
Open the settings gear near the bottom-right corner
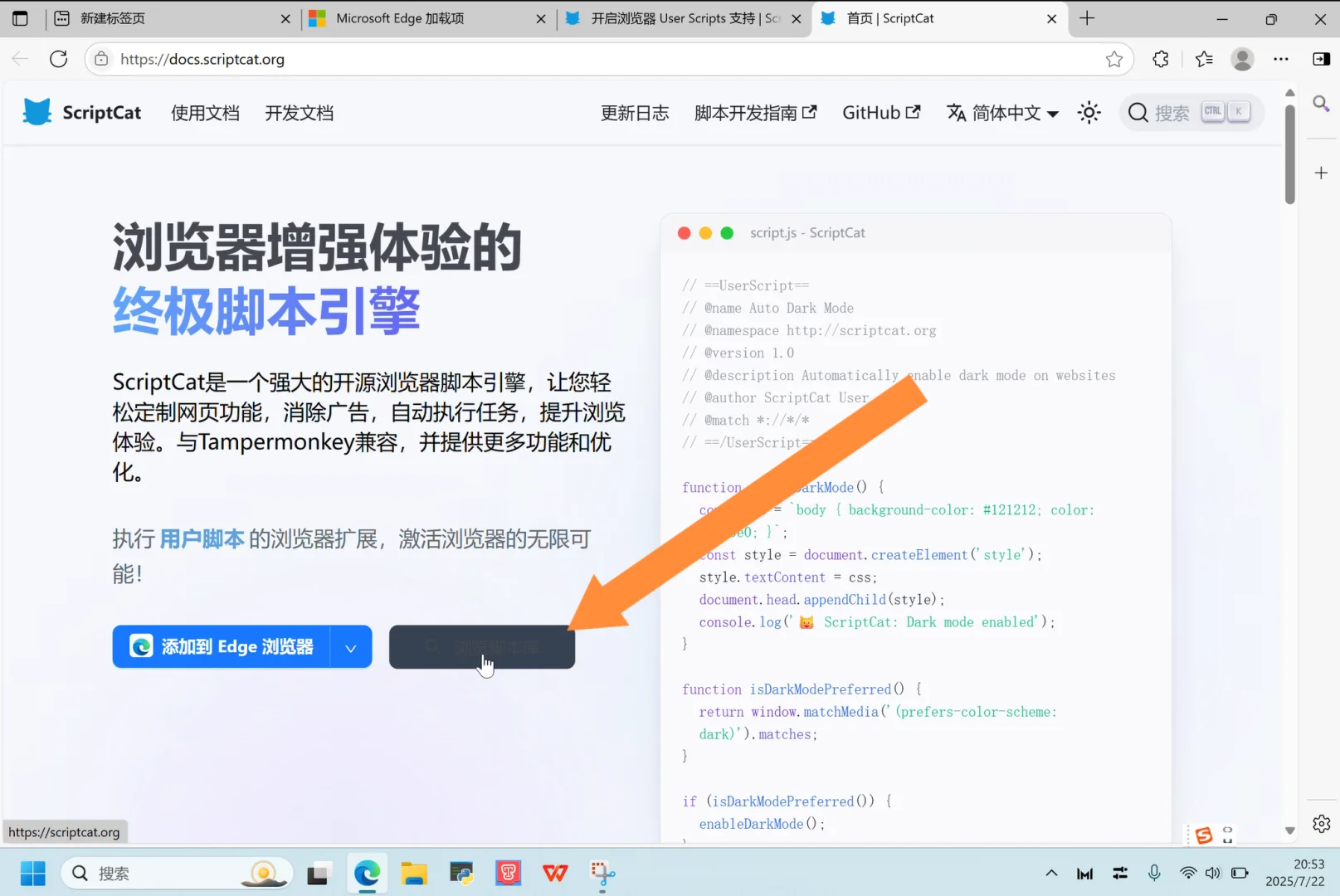(x=1321, y=823)
